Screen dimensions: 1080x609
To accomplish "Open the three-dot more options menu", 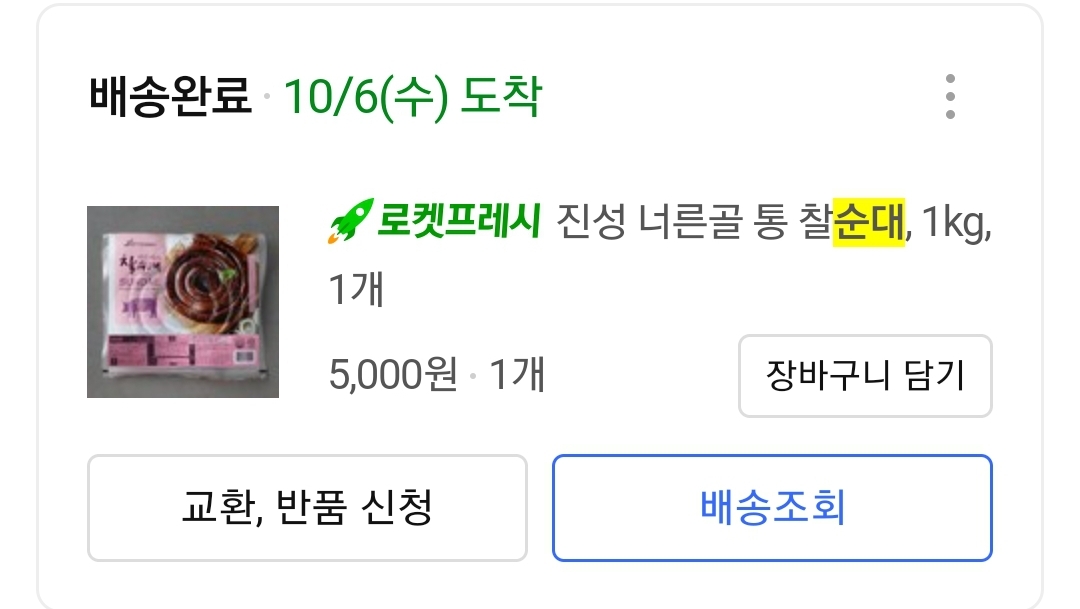I will [x=949, y=97].
